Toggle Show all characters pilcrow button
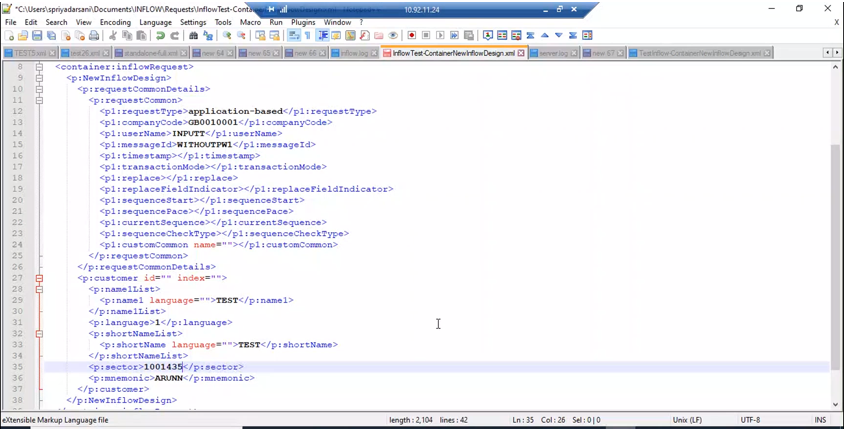The image size is (844, 429). click(308, 36)
